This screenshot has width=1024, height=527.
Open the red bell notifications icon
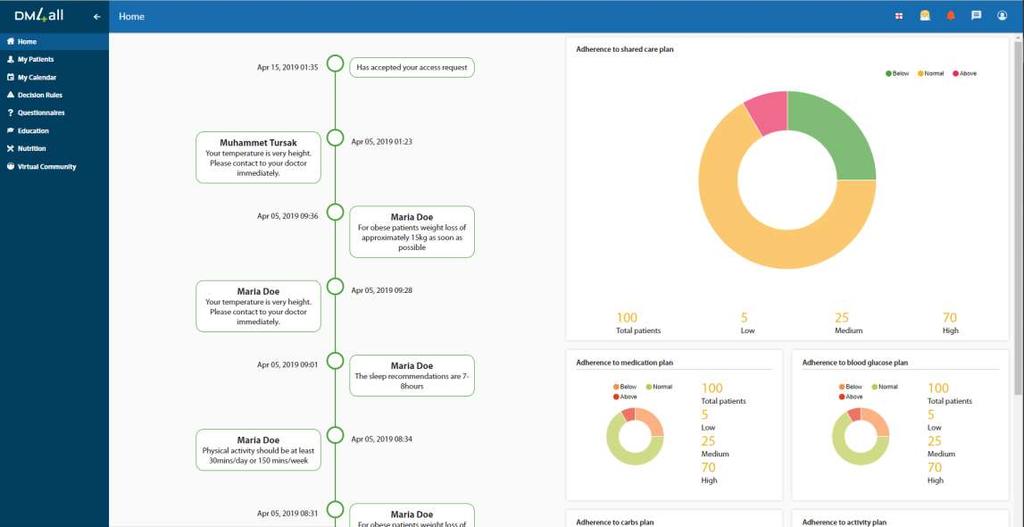coord(951,16)
